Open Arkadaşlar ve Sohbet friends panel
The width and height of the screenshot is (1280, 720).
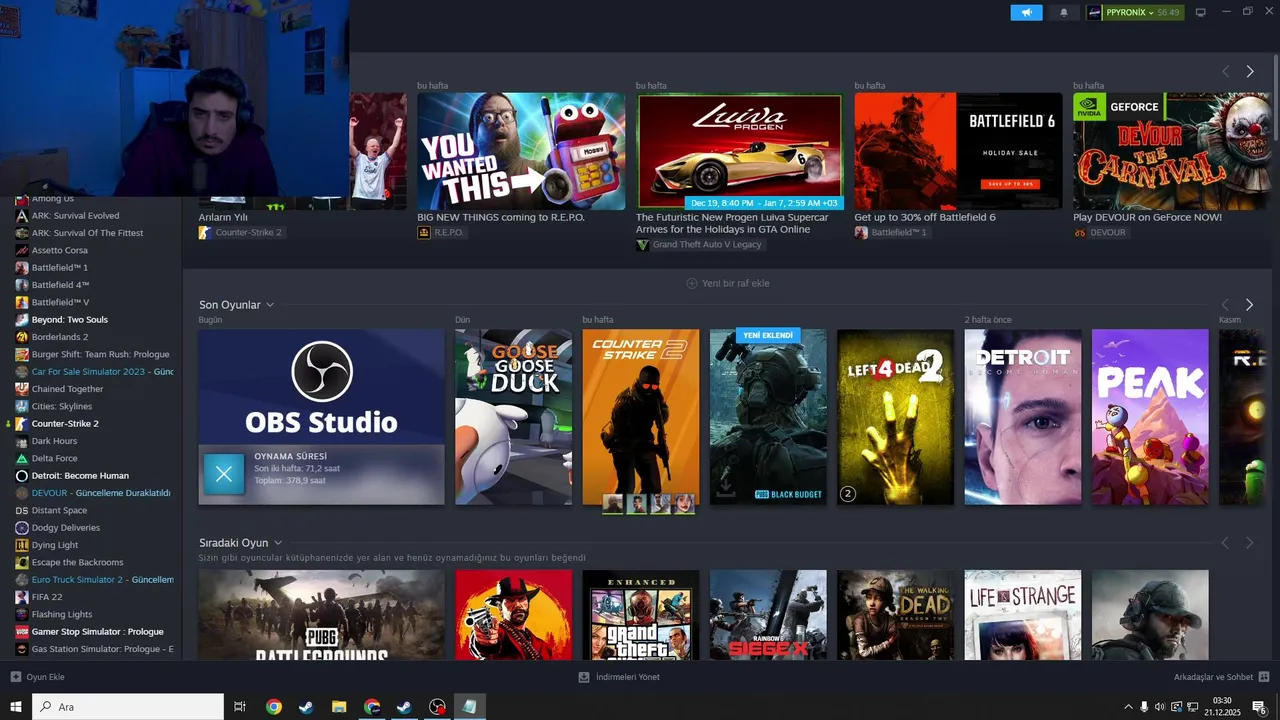(x=1222, y=677)
